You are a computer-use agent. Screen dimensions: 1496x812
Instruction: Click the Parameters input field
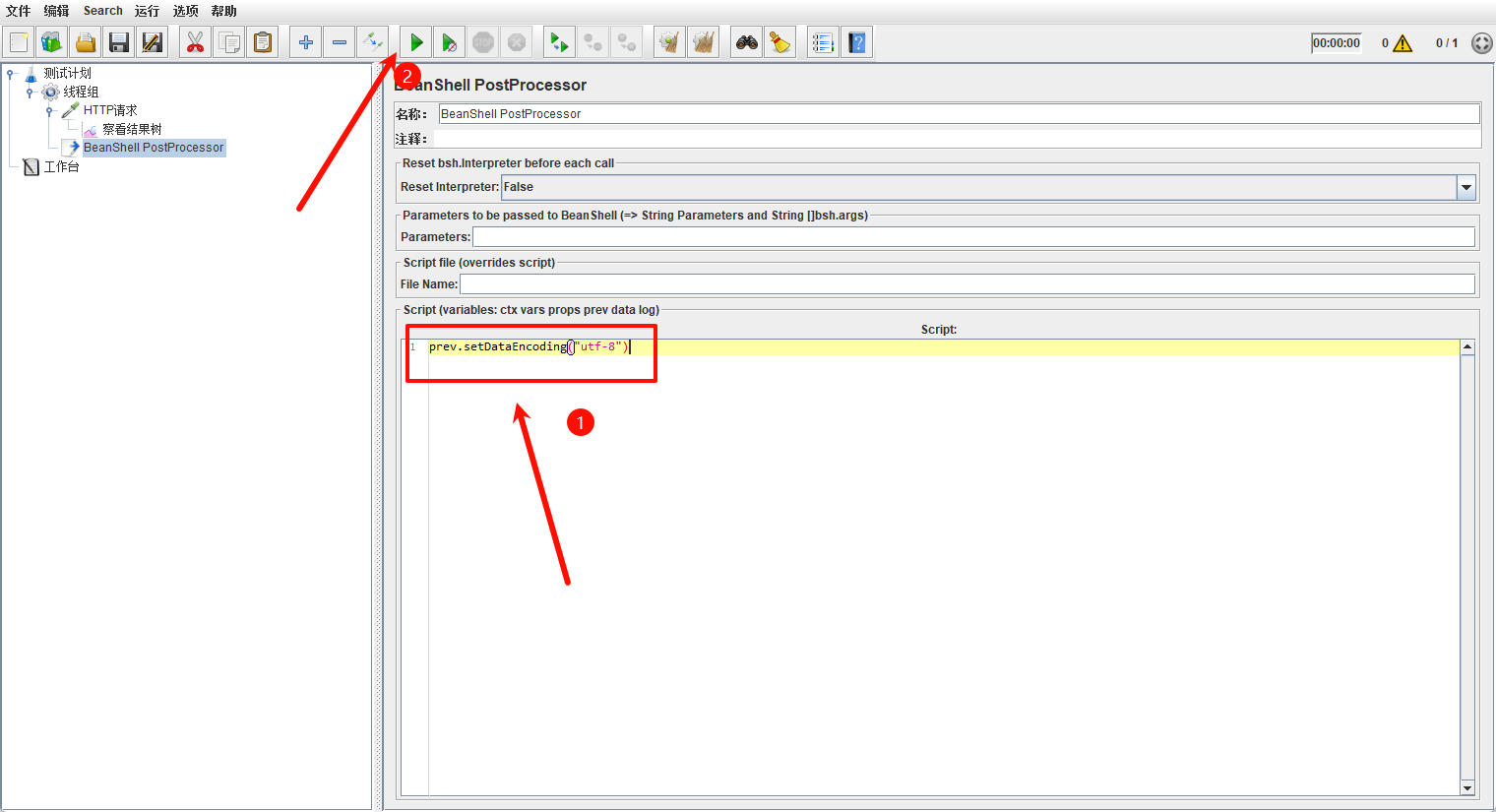click(973, 237)
